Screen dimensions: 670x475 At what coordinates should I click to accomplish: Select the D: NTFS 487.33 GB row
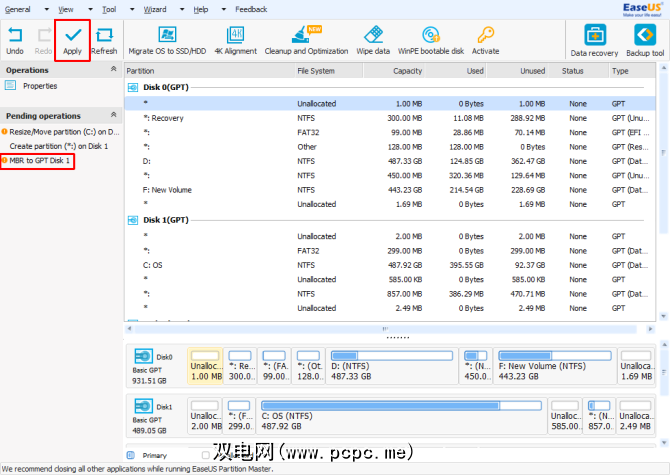[390, 161]
